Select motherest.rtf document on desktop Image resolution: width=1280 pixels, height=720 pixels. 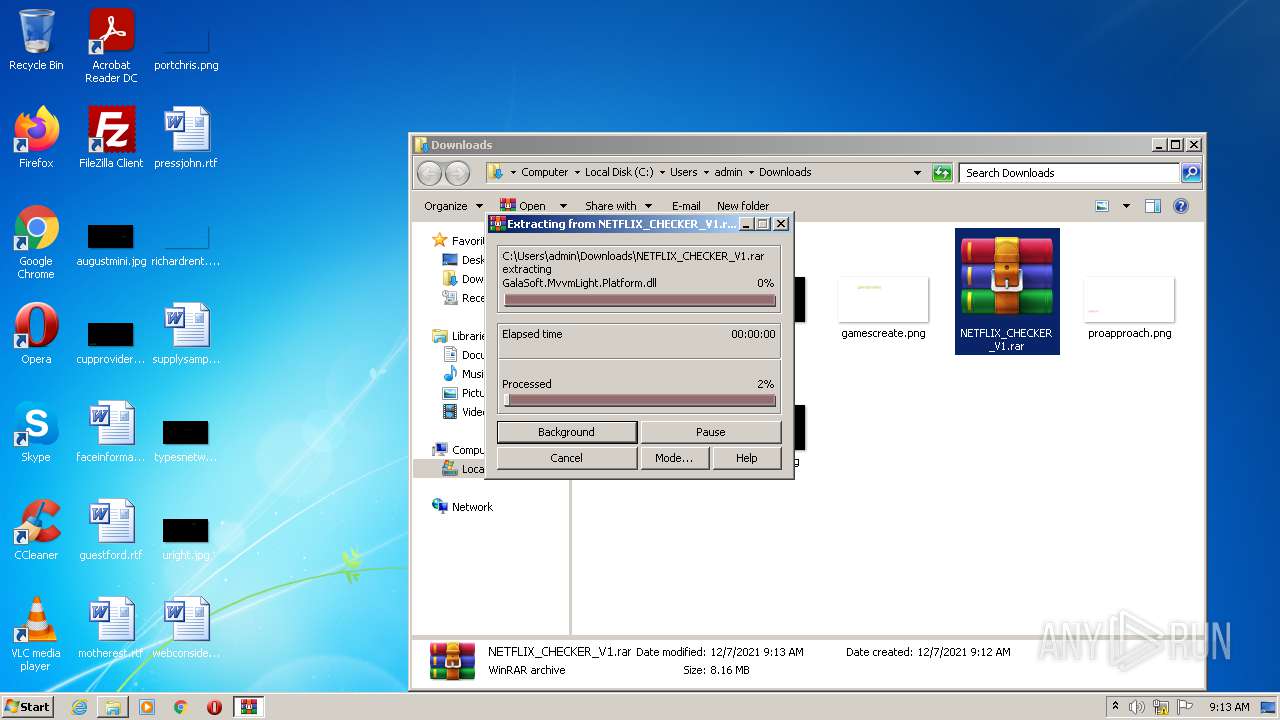coord(111,628)
